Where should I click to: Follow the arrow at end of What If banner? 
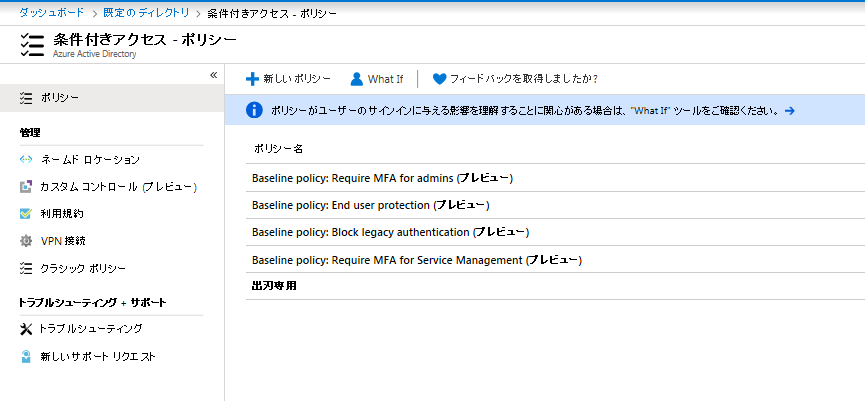click(789, 110)
